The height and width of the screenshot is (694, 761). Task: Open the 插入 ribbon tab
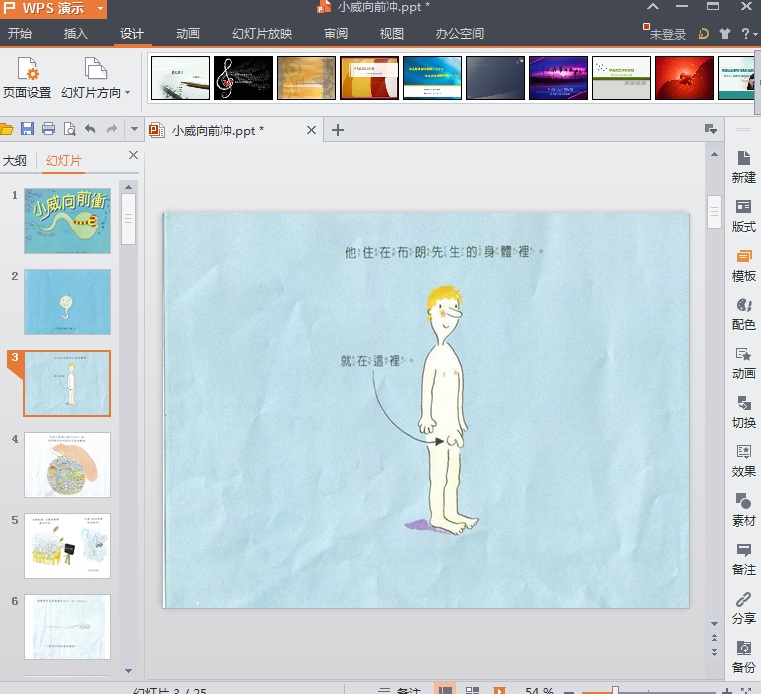(76, 34)
